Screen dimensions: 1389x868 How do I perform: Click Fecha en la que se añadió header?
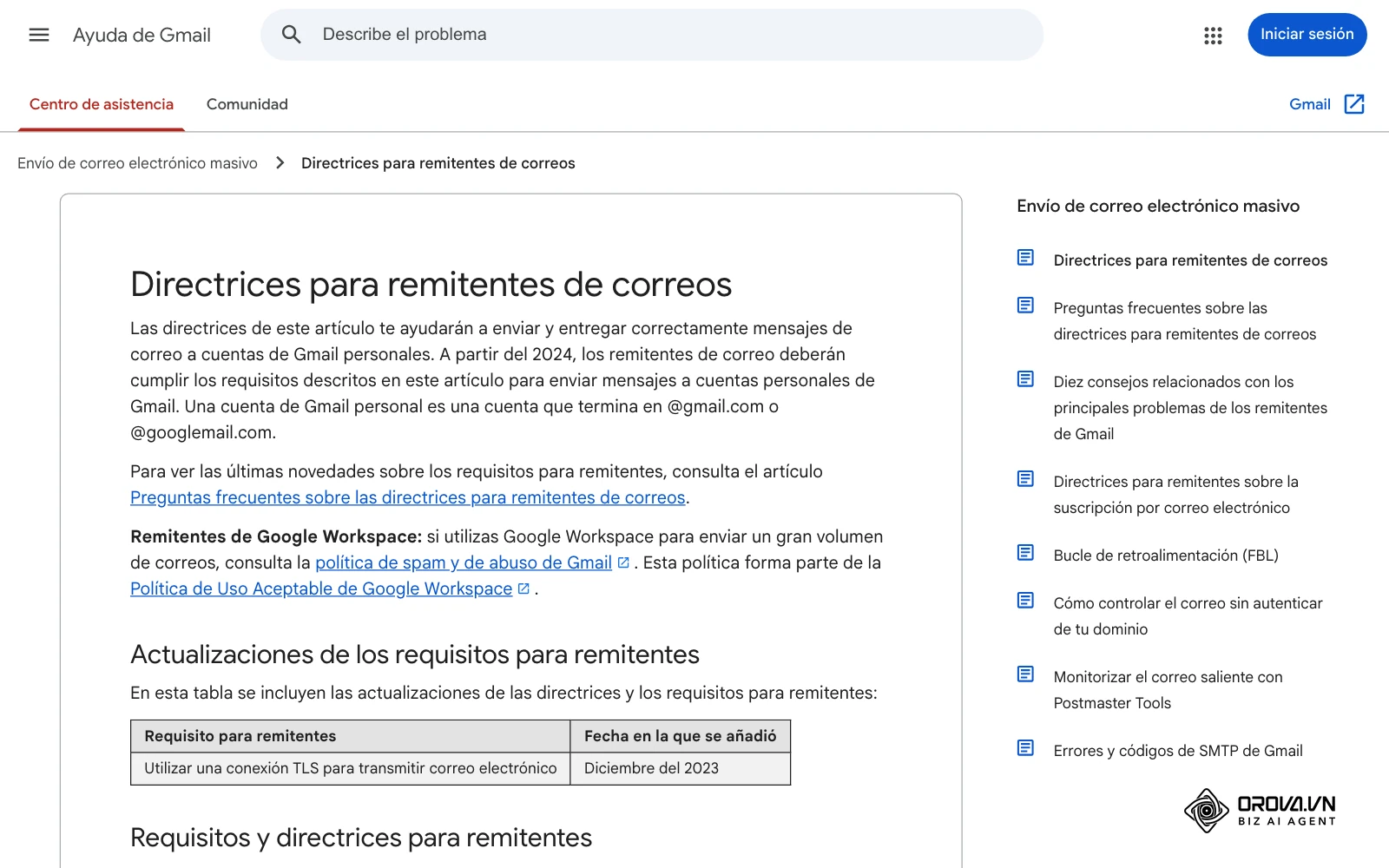(681, 736)
